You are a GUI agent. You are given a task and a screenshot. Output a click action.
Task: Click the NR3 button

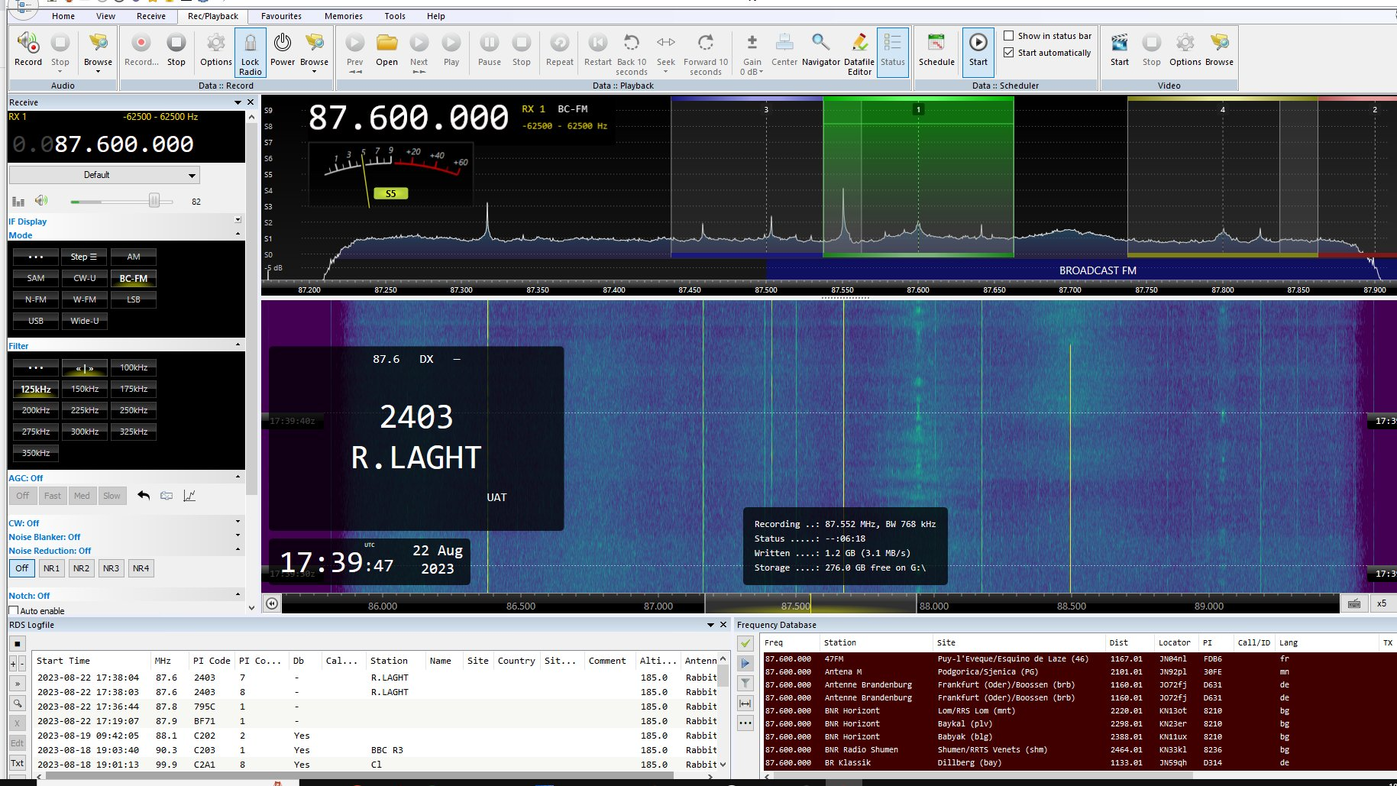point(111,568)
